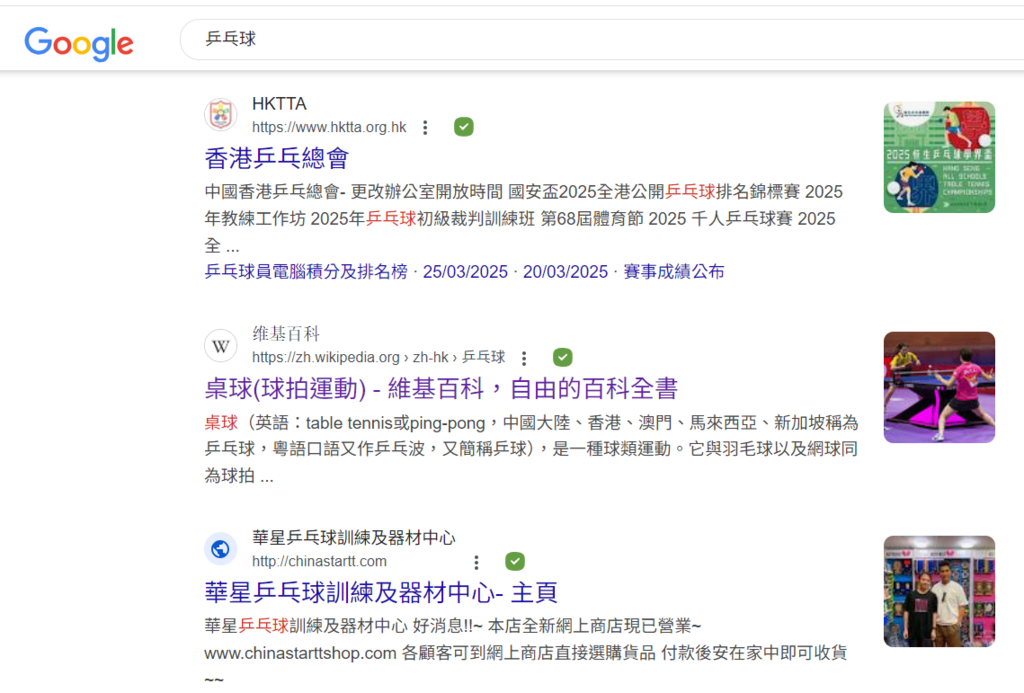Click the 中國香港乒乓總會 snippet text
Image resolution: width=1024 pixels, height=693 pixels.
click(524, 219)
